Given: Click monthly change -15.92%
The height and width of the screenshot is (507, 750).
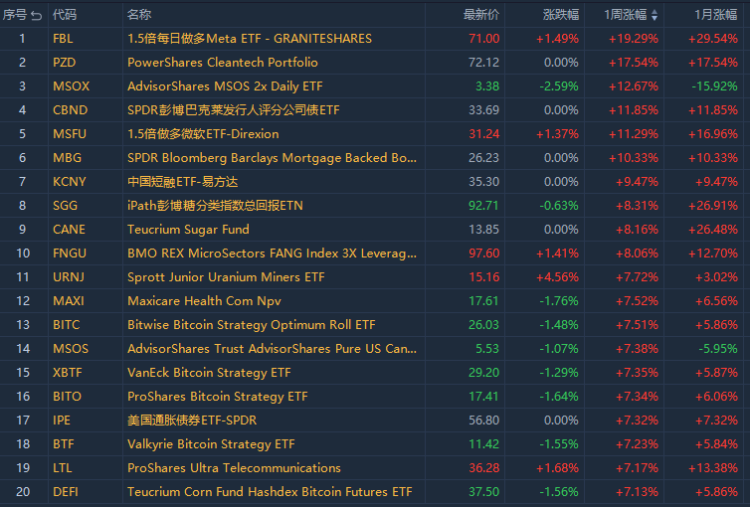Looking at the screenshot, I should coord(715,87).
